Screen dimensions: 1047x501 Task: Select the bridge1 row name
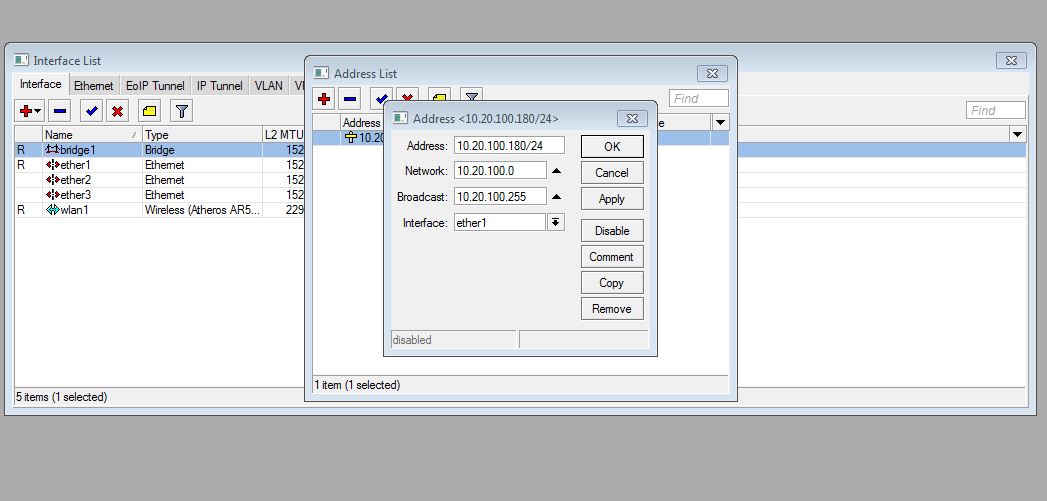click(x=78, y=150)
